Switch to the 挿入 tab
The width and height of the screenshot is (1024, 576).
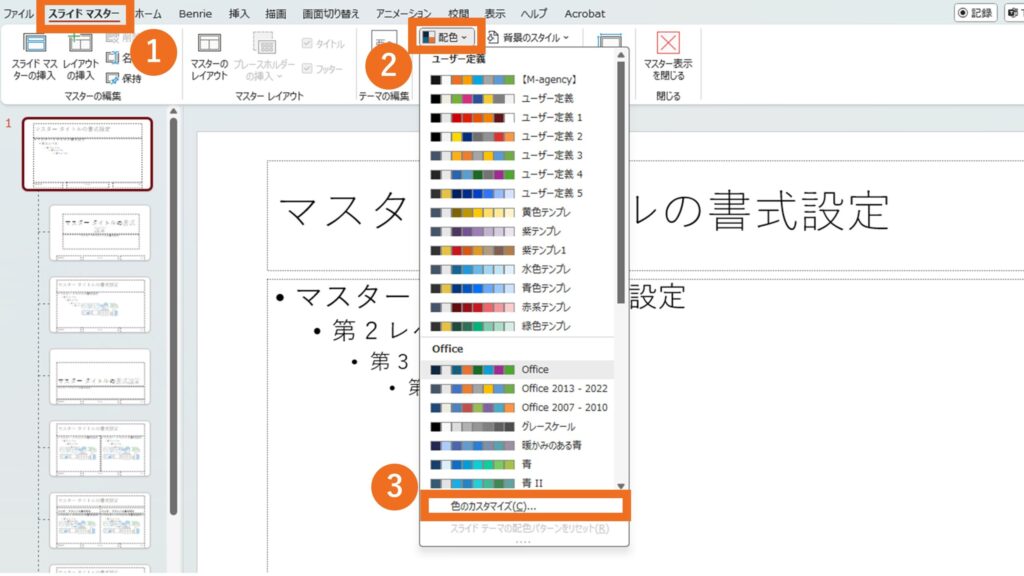click(239, 13)
